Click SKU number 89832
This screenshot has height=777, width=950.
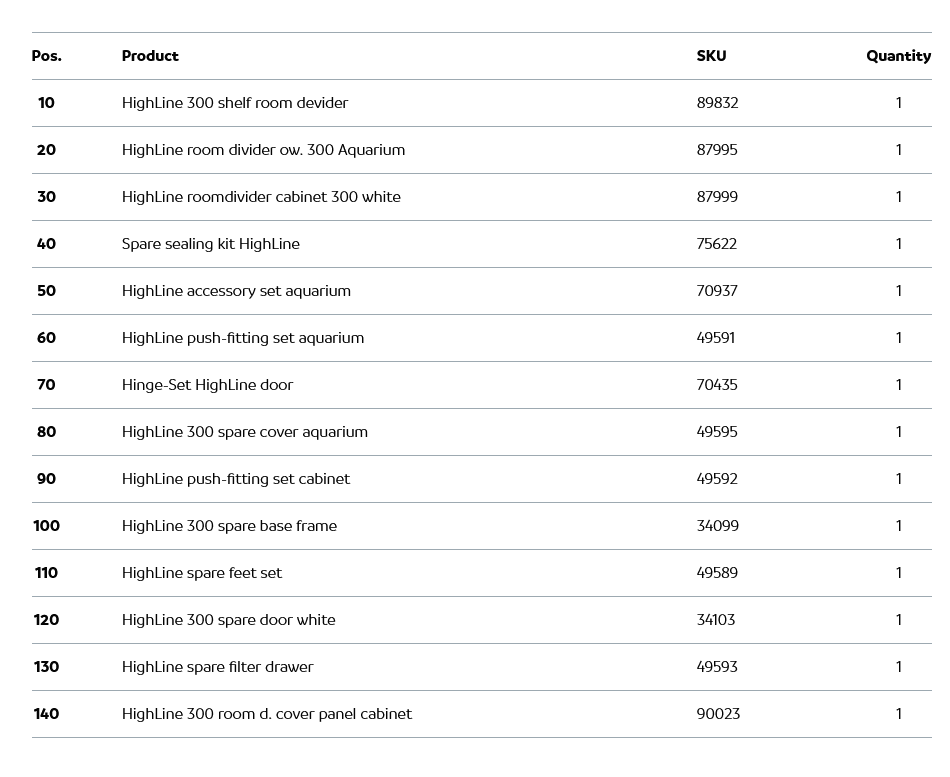(717, 103)
